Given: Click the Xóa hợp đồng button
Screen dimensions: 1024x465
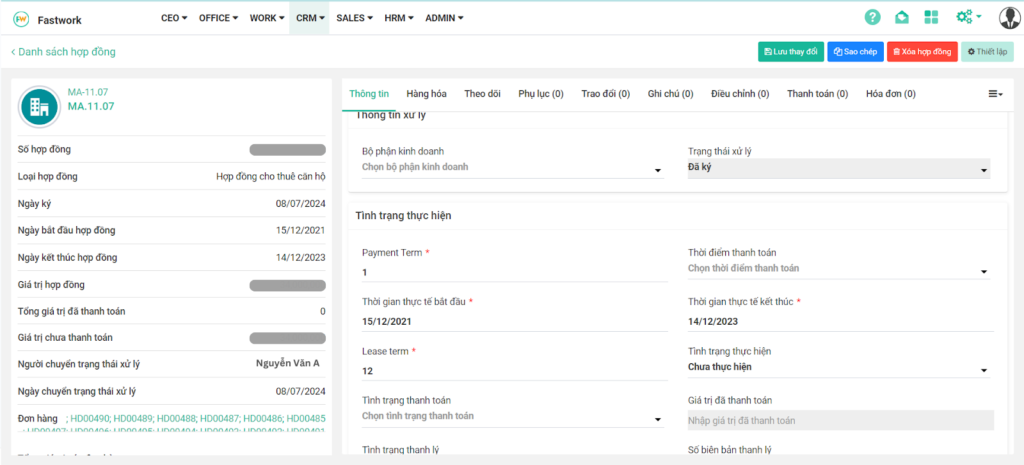Looking at the screenshot, I should click(x=922, y=52).
